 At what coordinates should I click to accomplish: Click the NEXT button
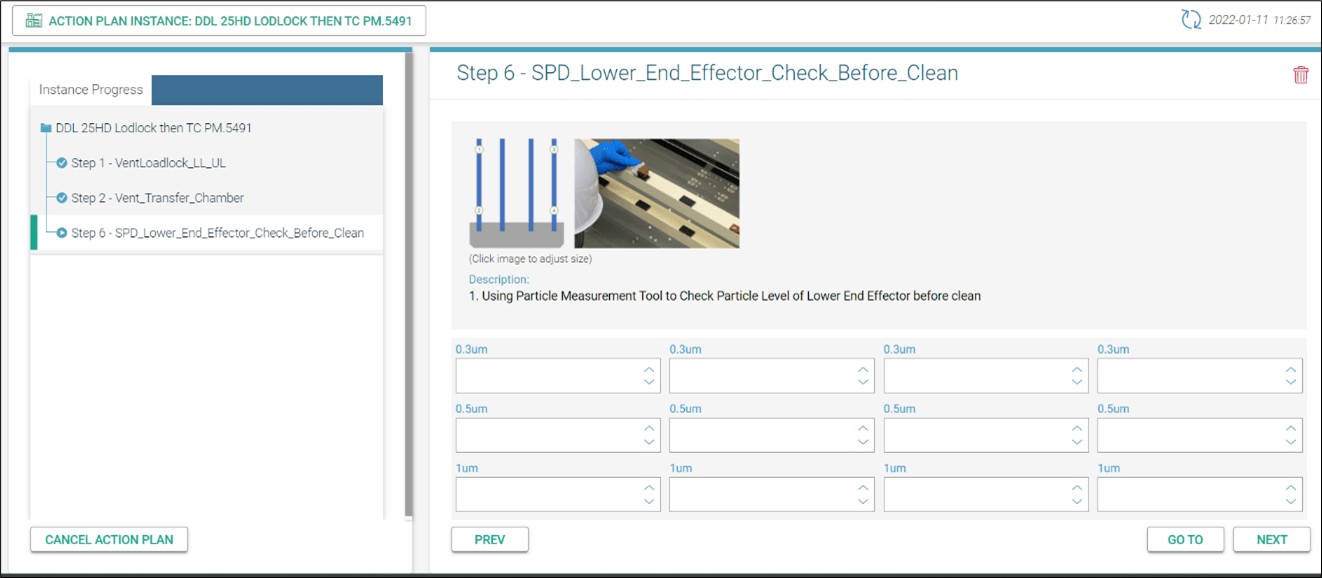pyautogui.click(x=1272, y=539)
